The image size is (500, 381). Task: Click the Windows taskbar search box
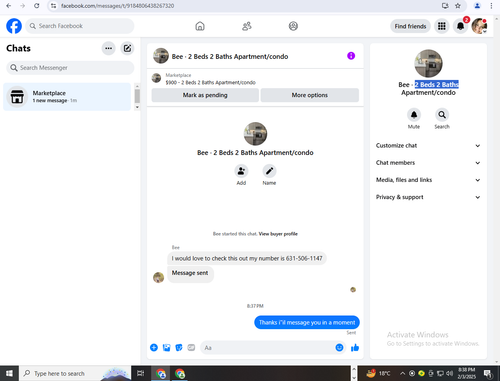(x=75, y=373)
